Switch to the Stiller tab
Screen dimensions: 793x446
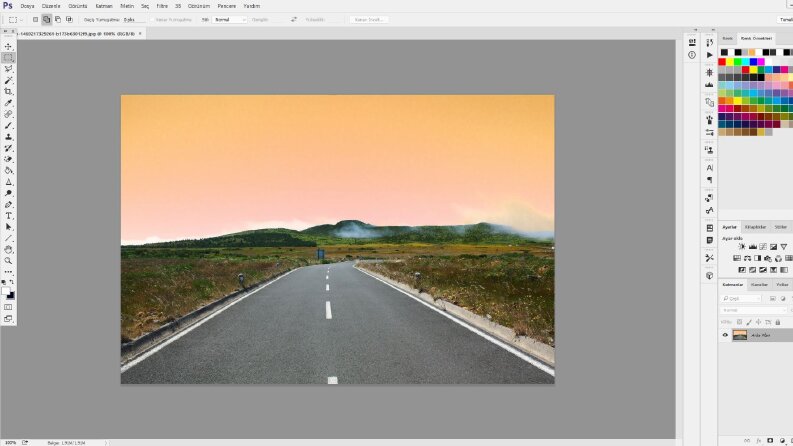point(781,227)
